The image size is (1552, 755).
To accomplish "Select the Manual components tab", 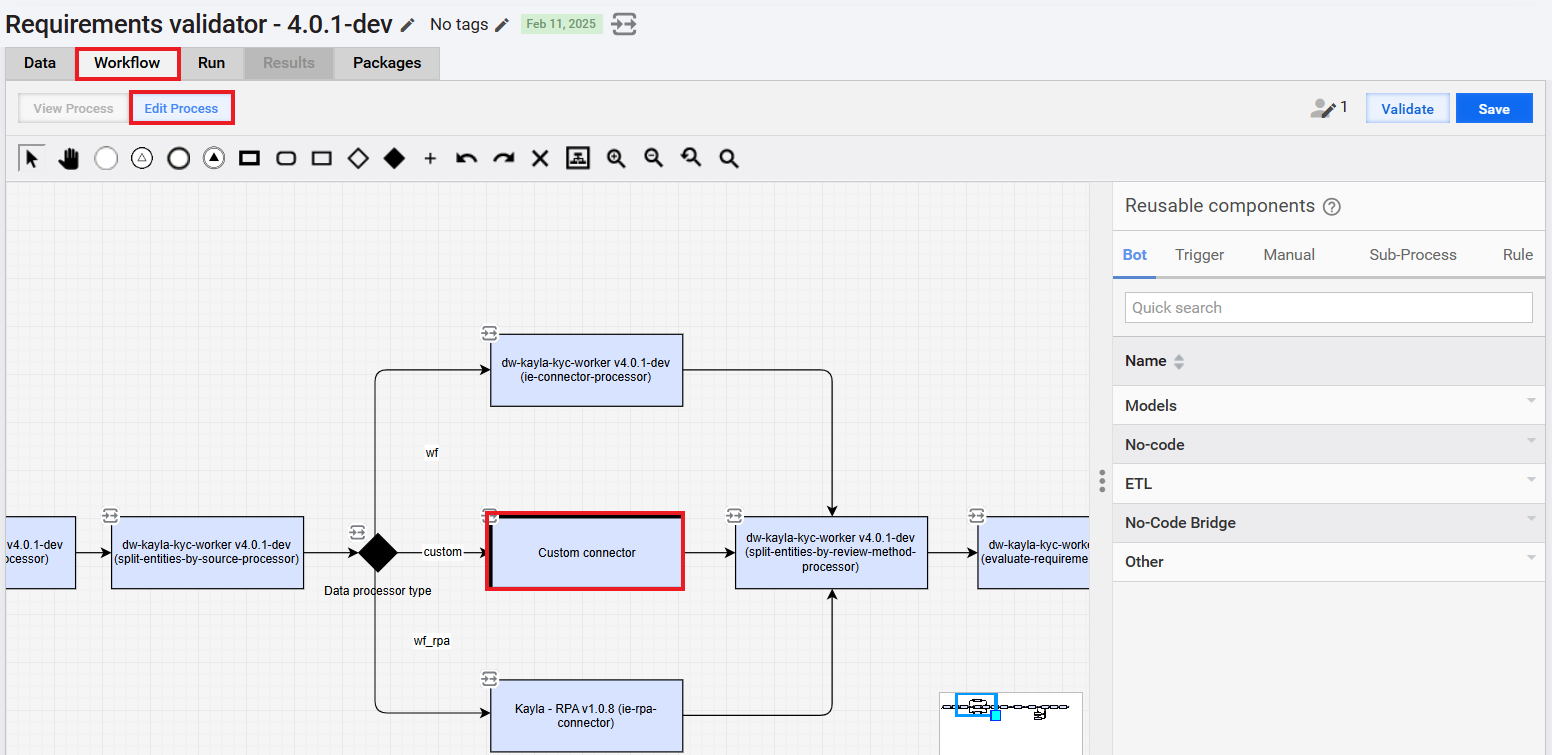I will point(1289,255).
